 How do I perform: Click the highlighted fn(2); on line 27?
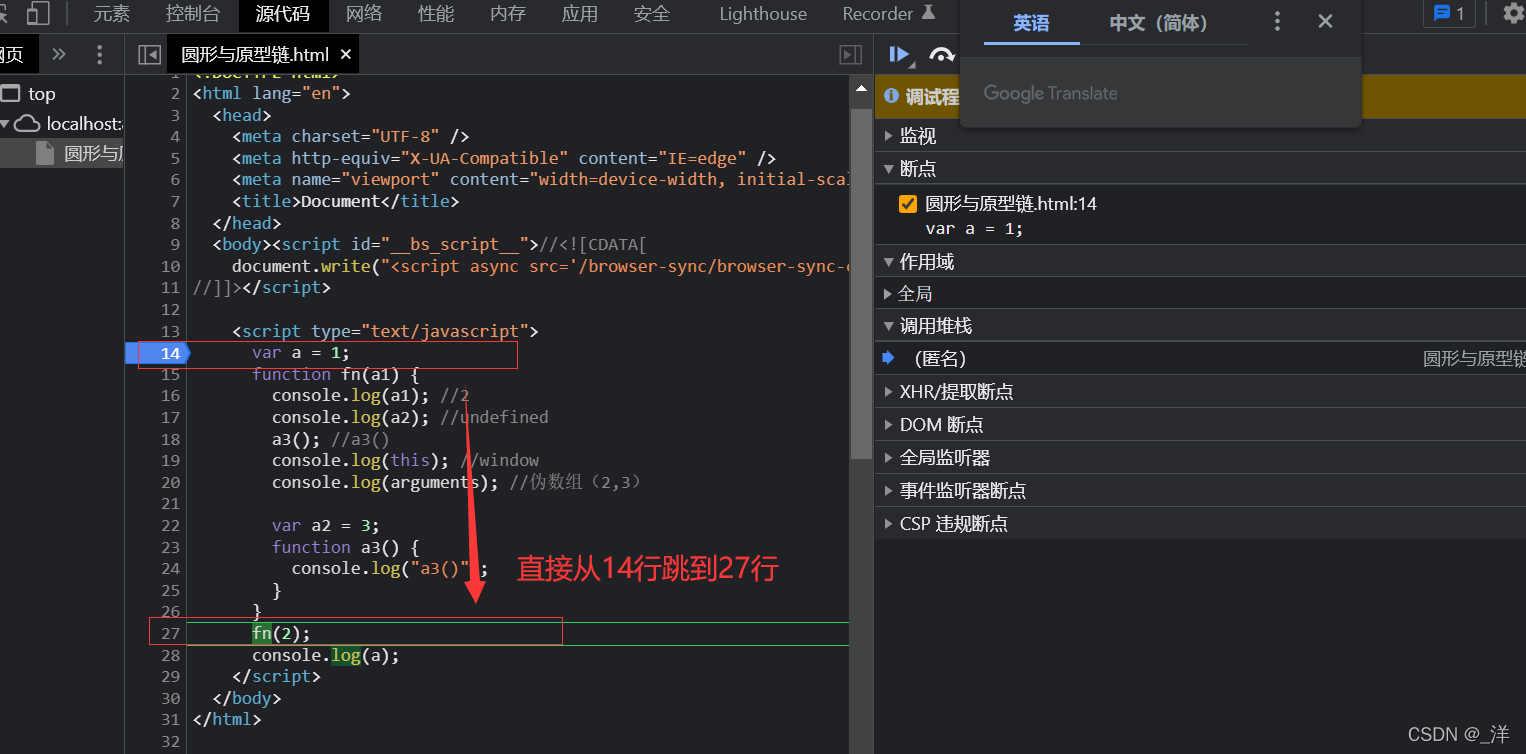281,633
